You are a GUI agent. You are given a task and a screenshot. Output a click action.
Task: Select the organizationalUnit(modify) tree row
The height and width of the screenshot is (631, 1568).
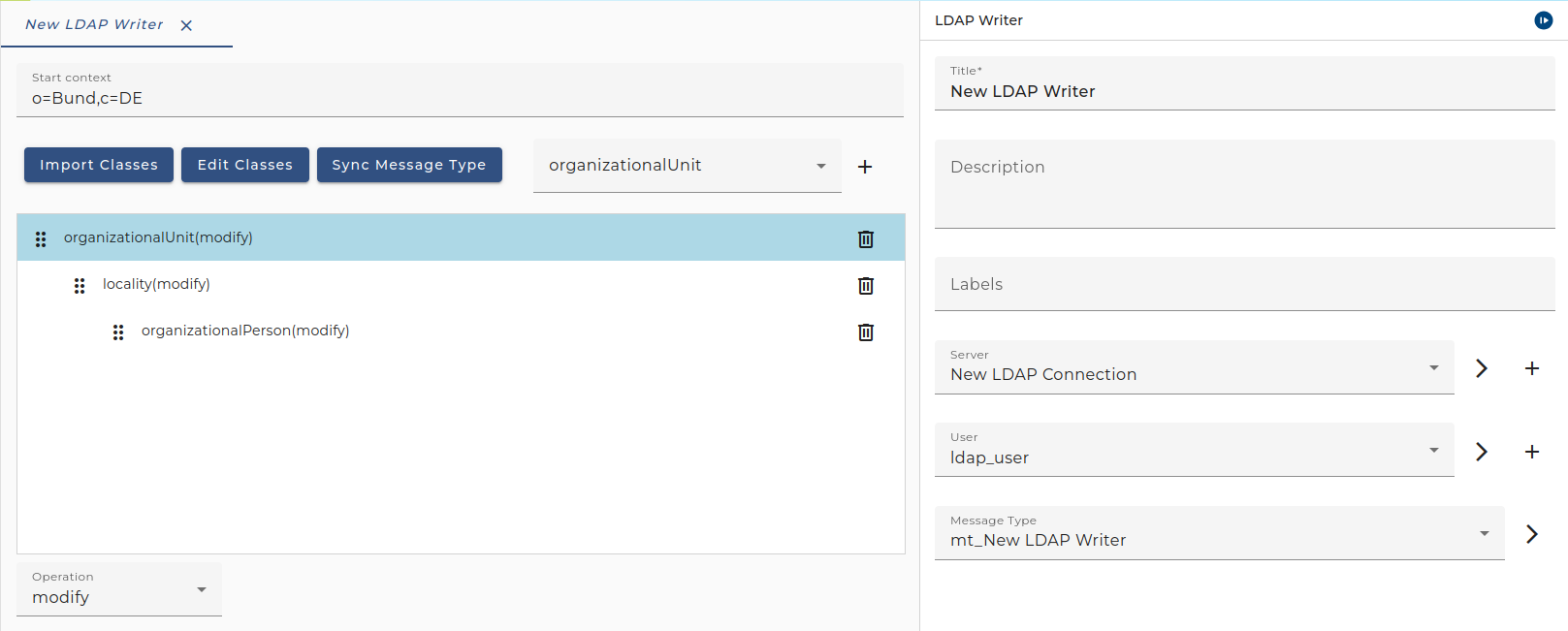click(x=461, y=237)
